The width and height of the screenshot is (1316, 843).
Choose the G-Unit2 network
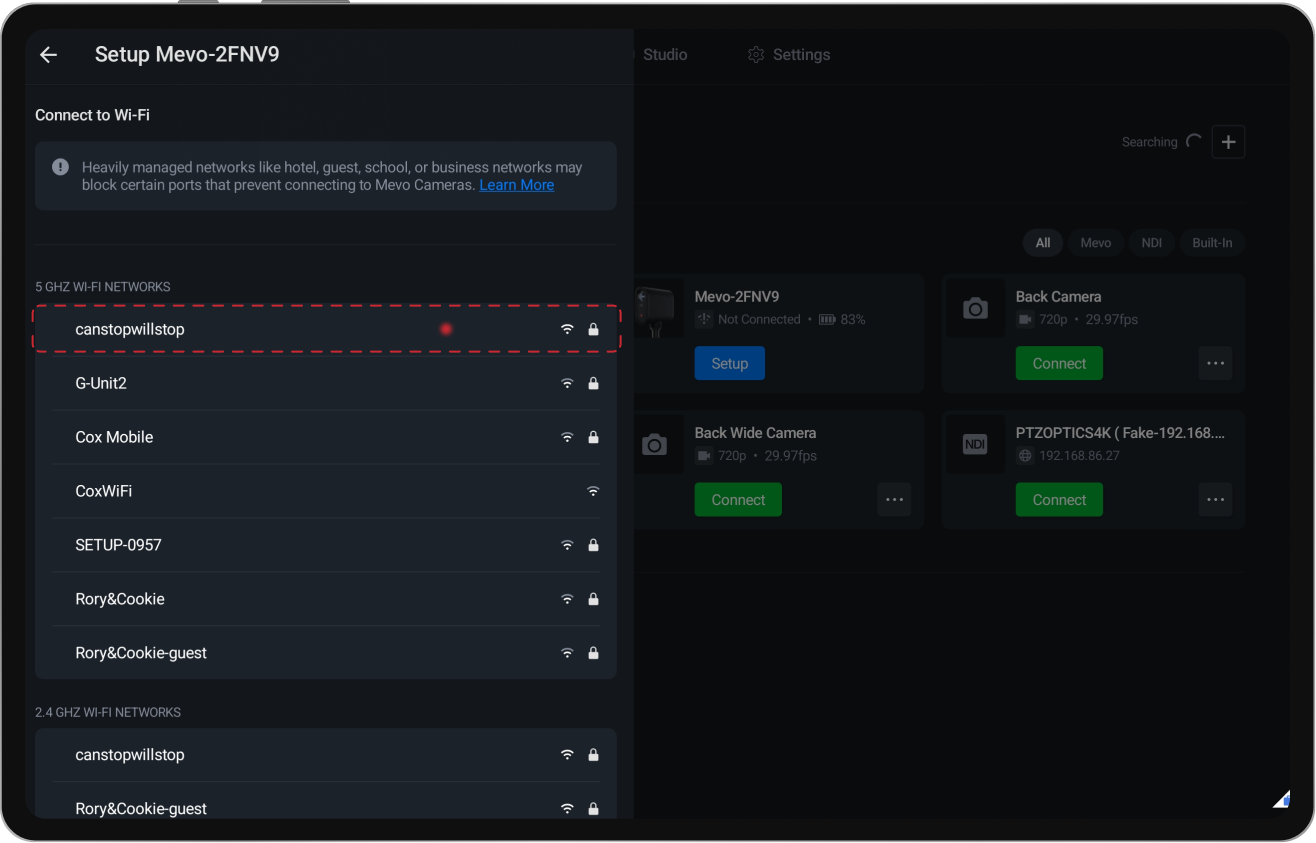[x=326, y=383]
